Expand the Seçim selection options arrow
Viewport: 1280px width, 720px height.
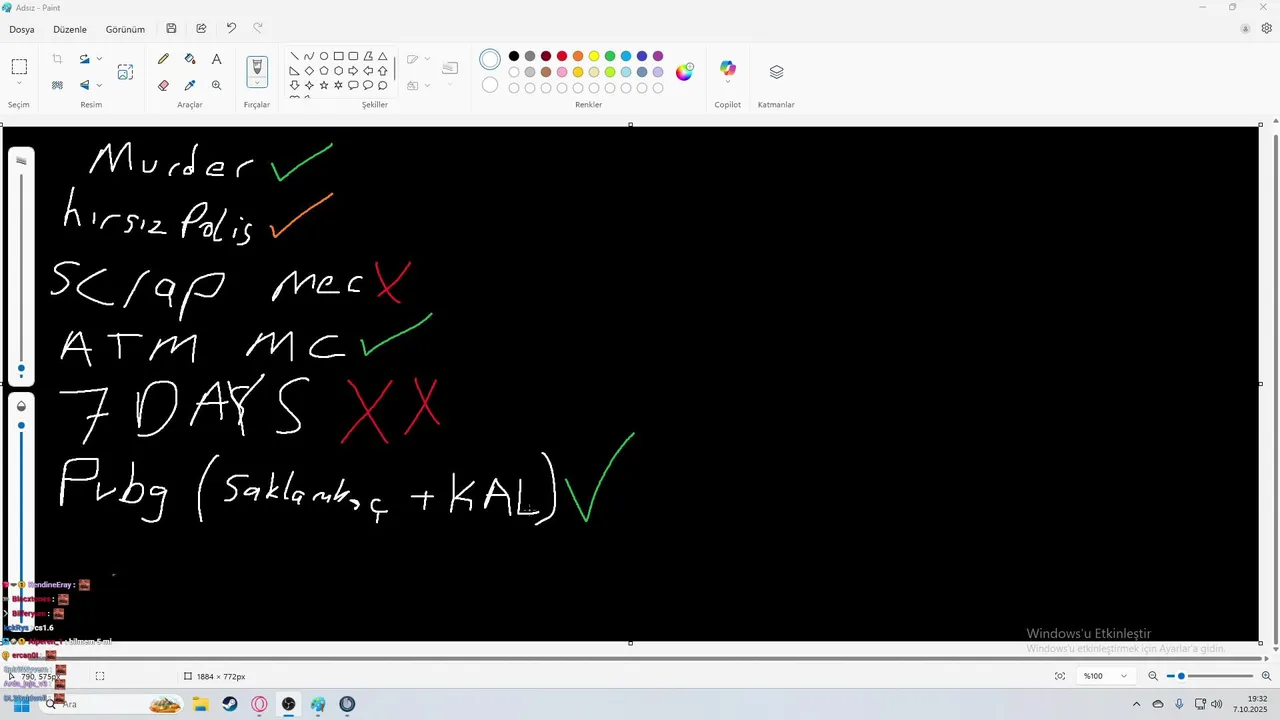pos(19,85)
